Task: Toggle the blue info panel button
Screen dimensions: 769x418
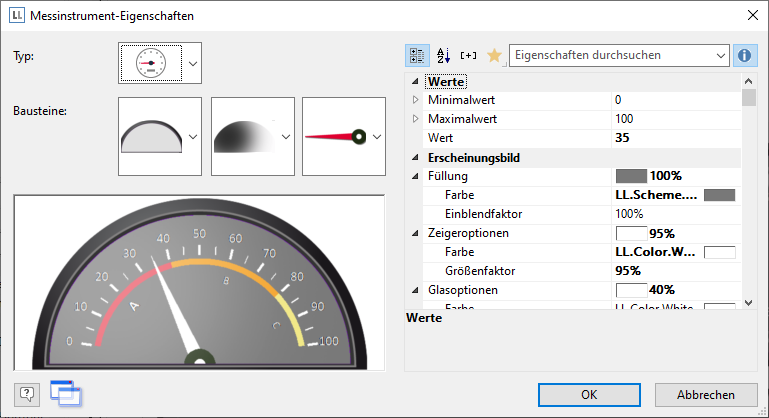Action: tap(744, 56)
